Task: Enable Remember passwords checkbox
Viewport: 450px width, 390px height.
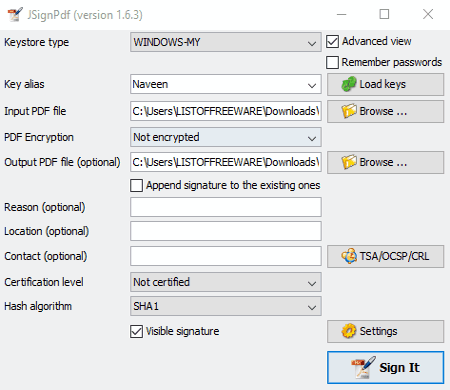Action: click(333, 62)
